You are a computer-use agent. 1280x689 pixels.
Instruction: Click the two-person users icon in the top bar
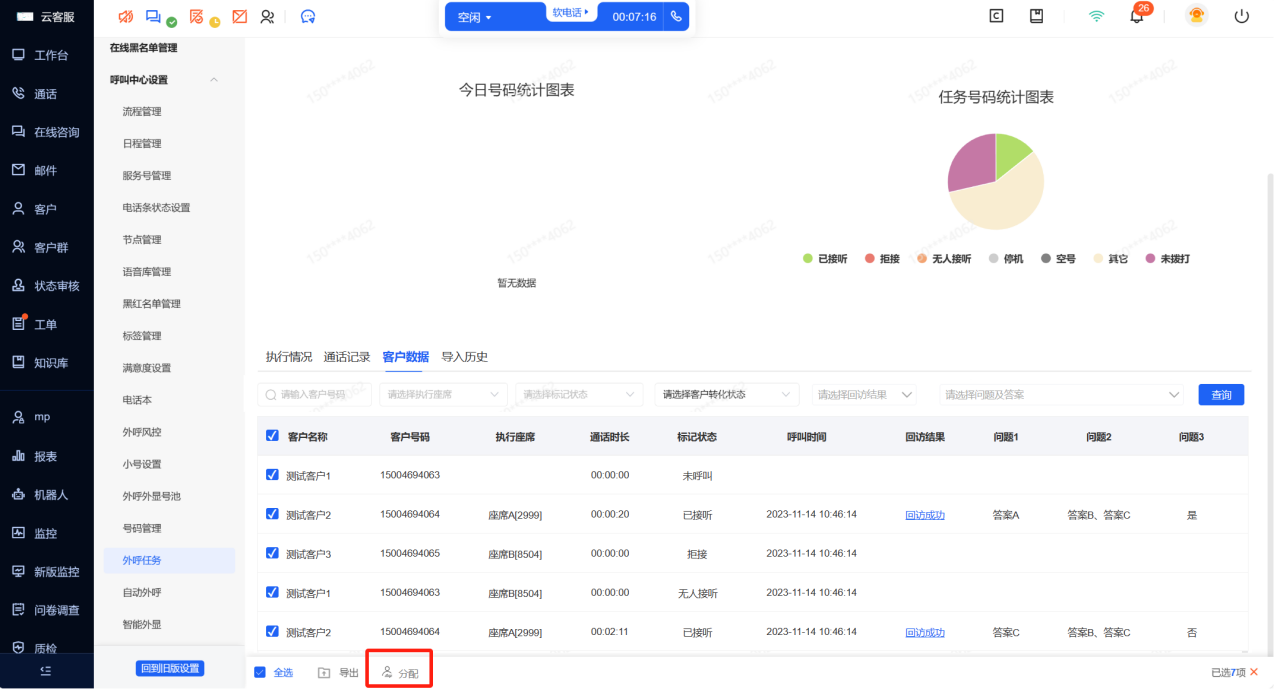267,17
